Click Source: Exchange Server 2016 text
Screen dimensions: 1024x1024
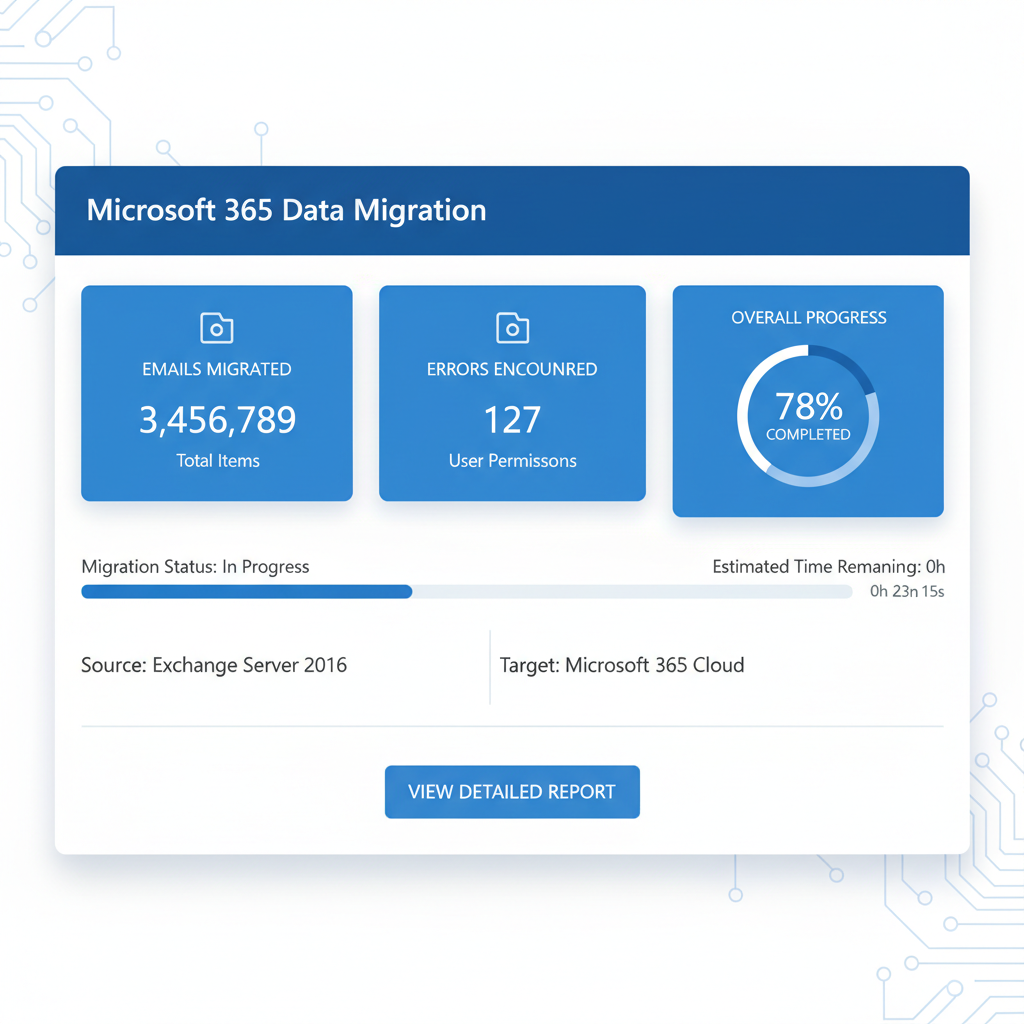coord(214,665)
